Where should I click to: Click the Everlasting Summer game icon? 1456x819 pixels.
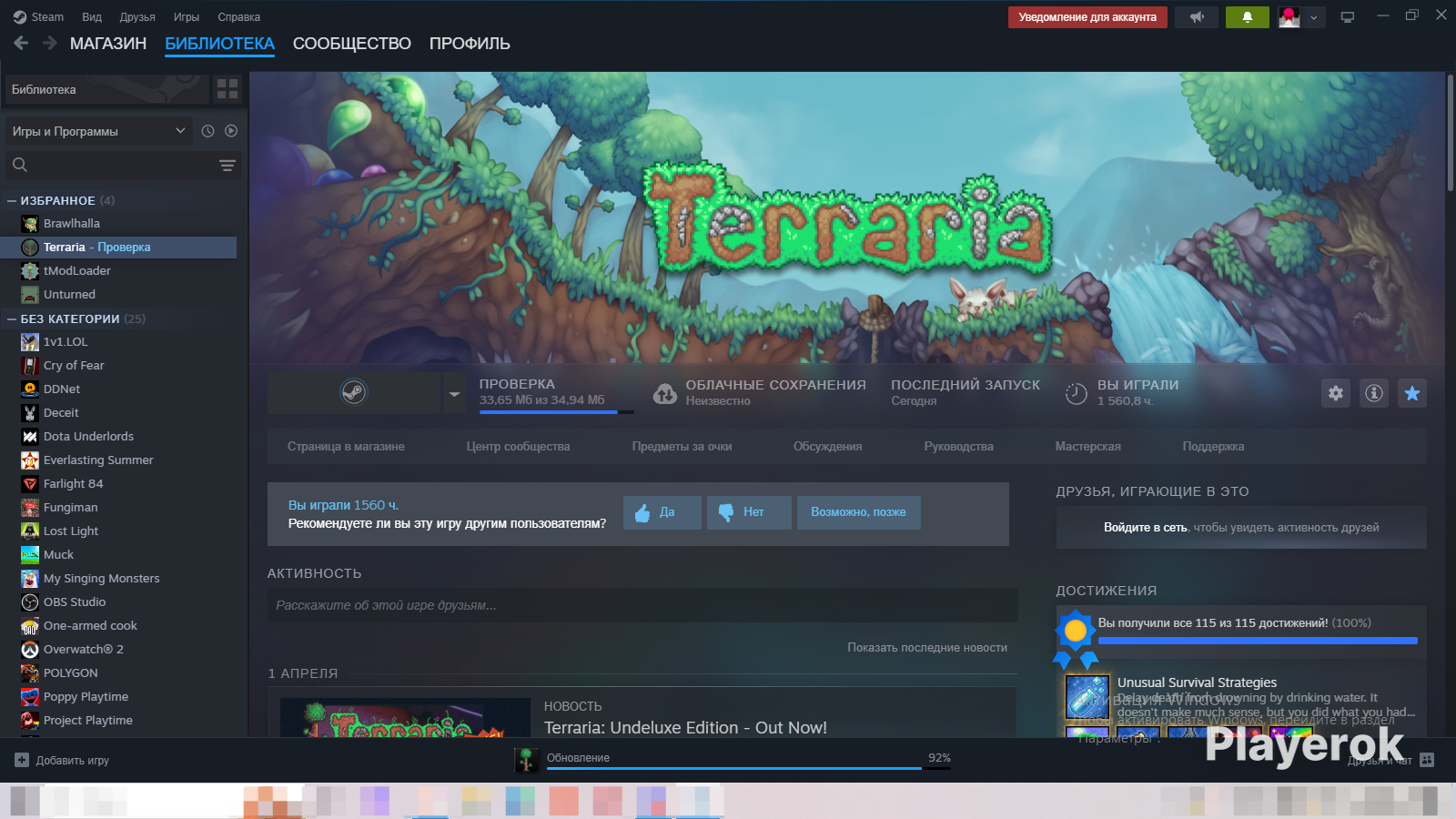click(30, 460)
